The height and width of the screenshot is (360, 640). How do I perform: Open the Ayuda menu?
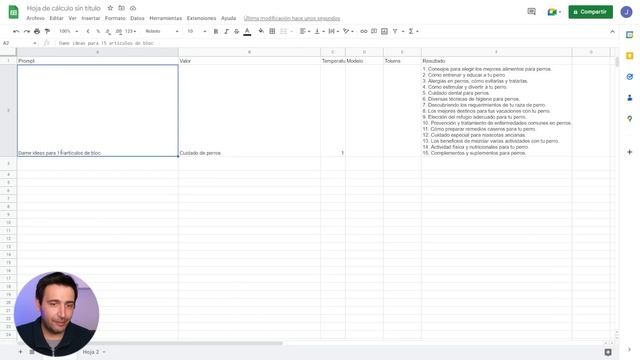point(228,18)
